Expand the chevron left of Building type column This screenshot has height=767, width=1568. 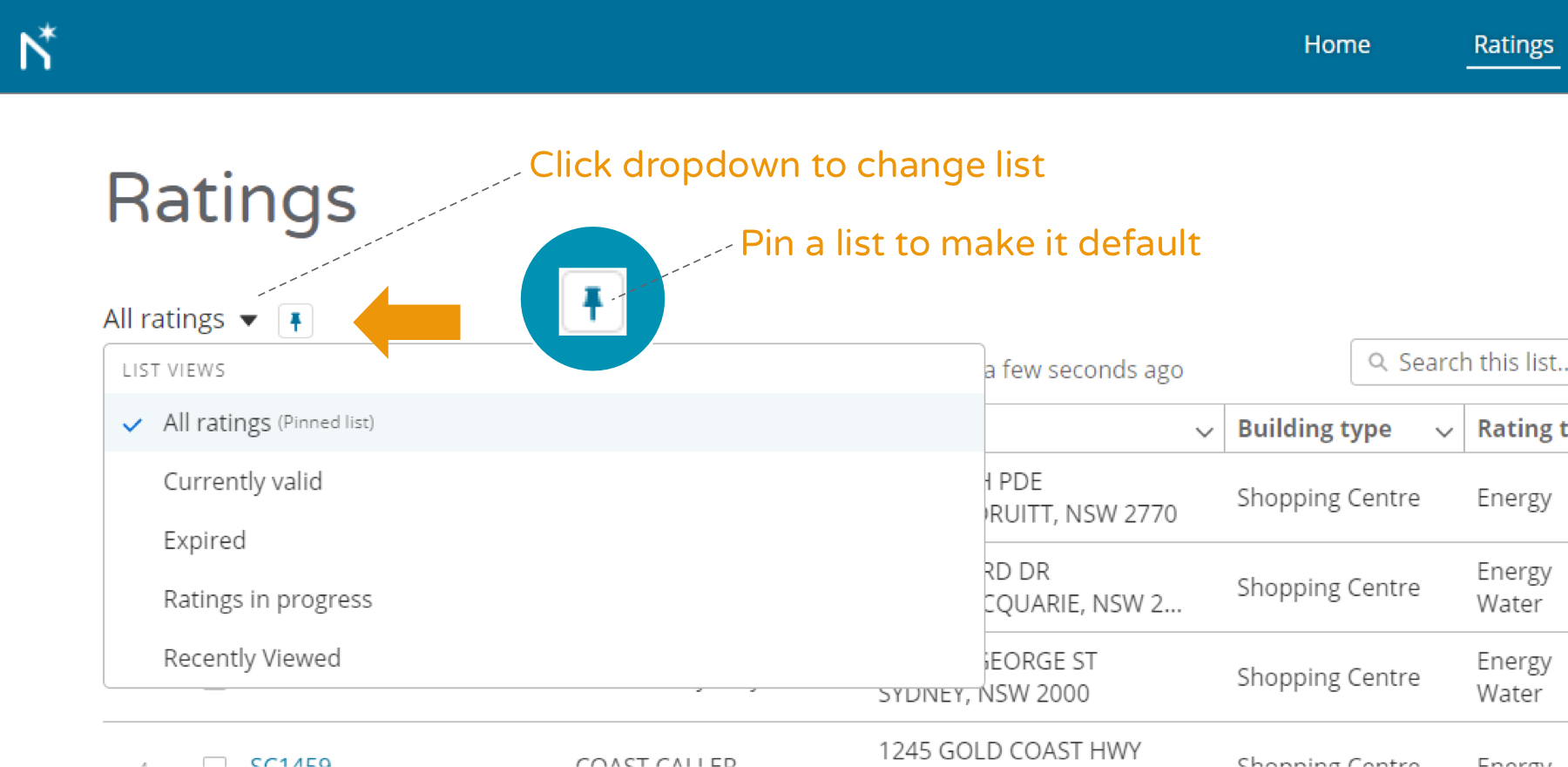[1204, 431]
